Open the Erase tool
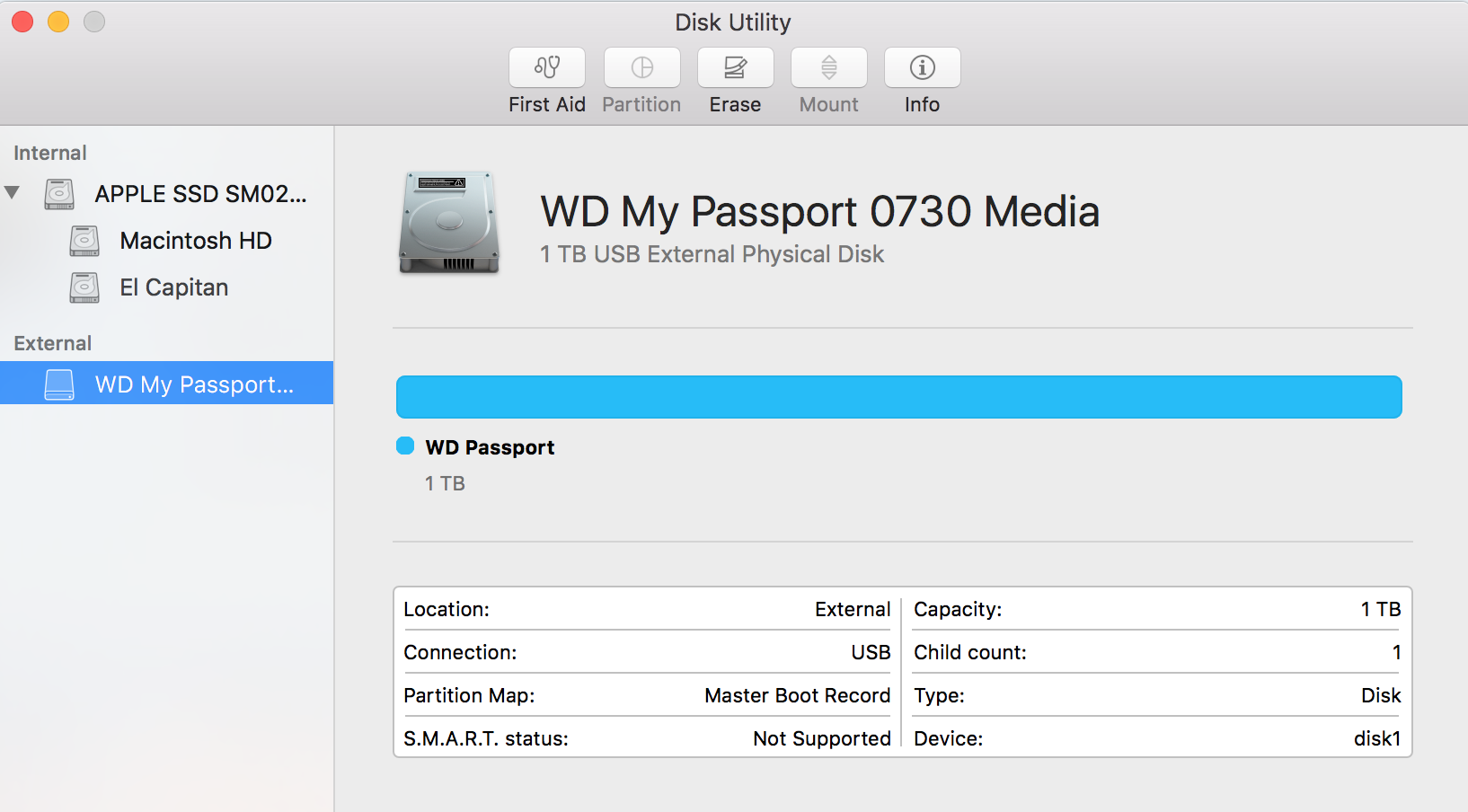The image size is (1468, 812). point(736,67)
